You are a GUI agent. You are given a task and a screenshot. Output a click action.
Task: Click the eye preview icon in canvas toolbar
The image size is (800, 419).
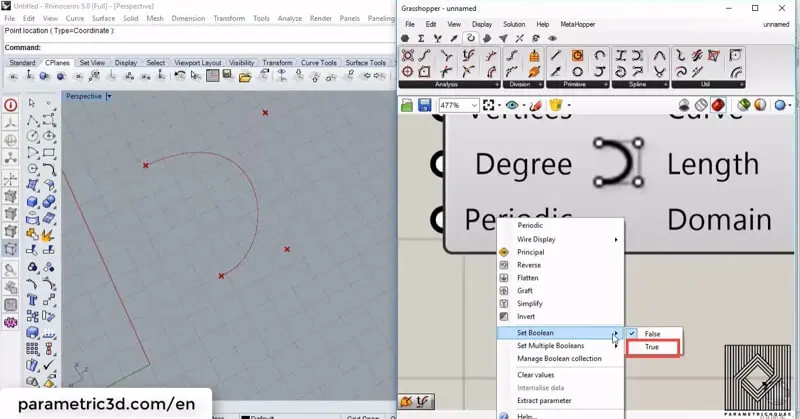click(x=514, y=105)
